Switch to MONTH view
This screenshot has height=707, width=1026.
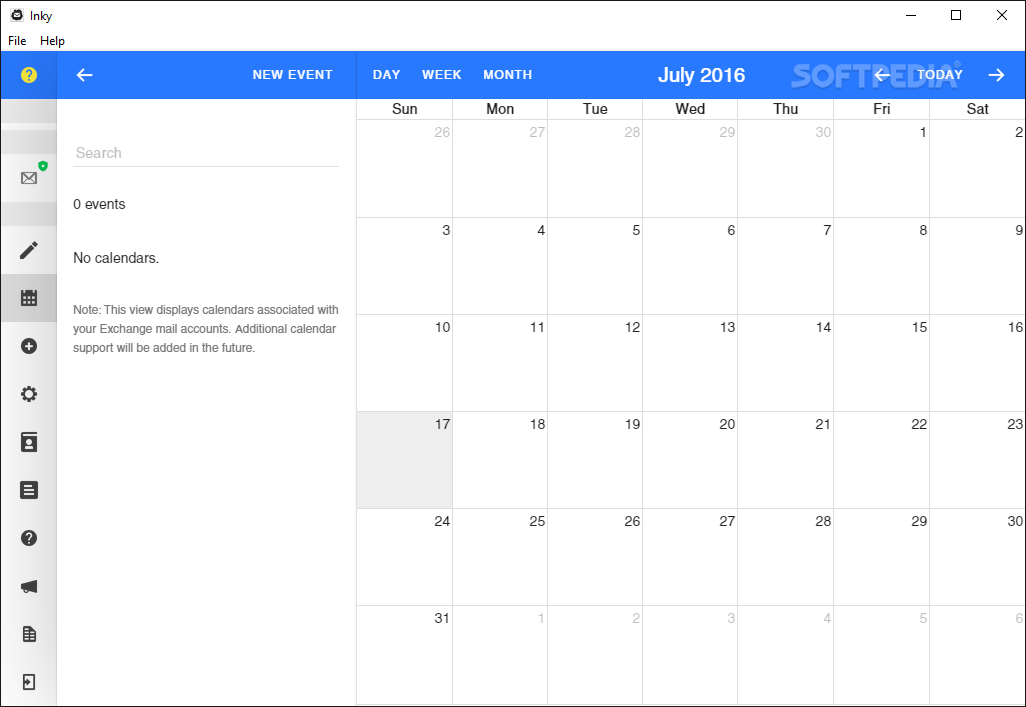tap(508, 75)
